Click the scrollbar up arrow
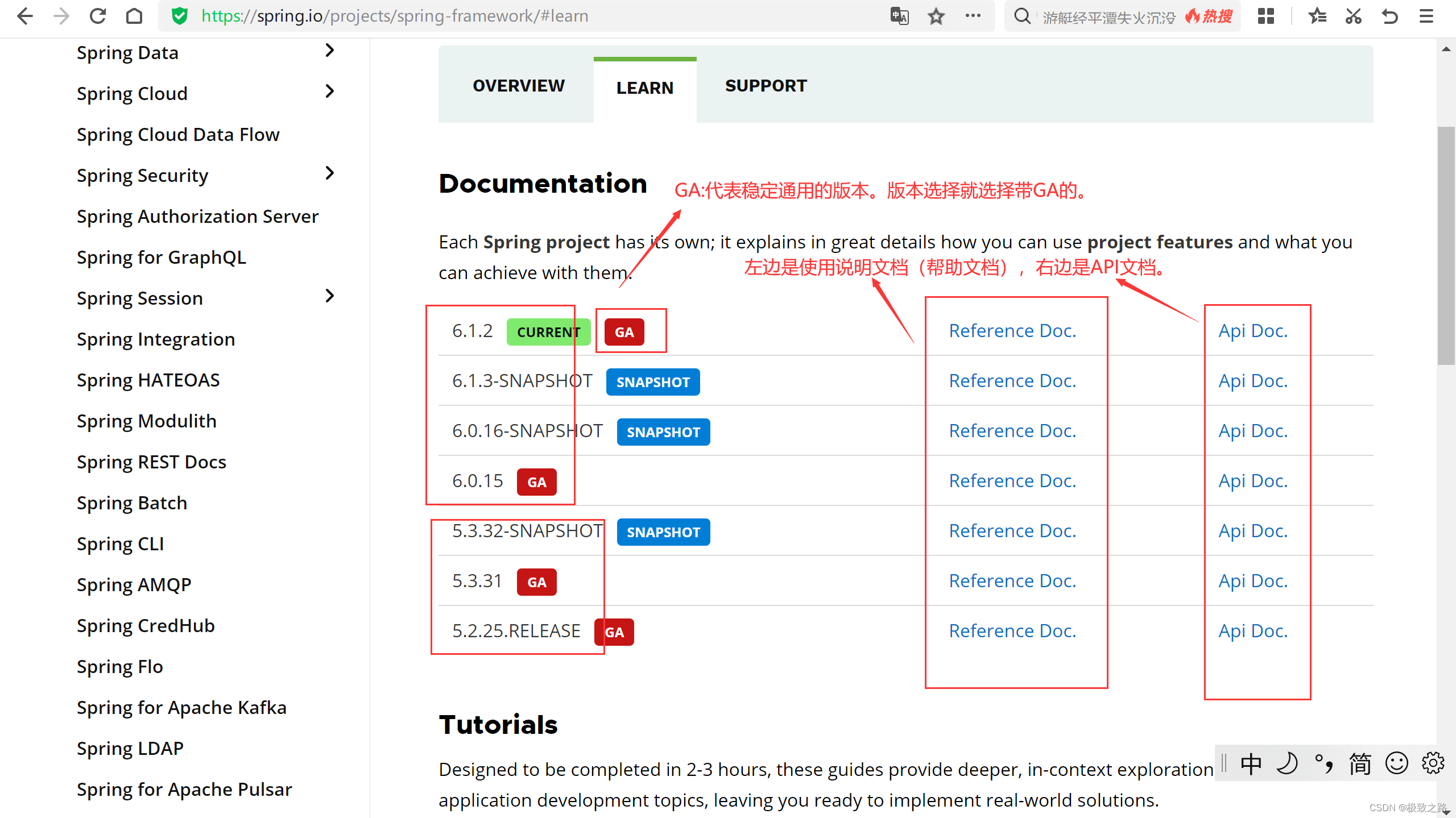 point(1446,49)
